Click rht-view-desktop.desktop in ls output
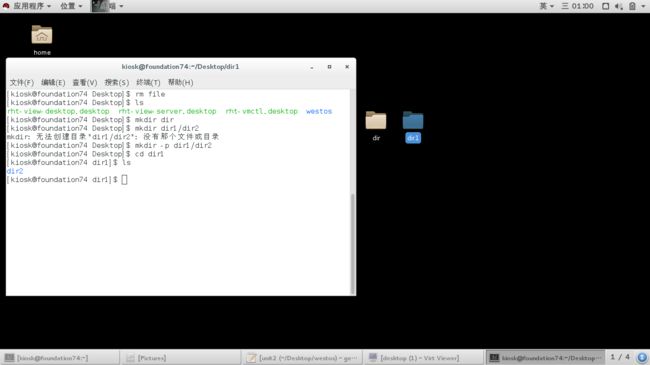 tap(58, 111)
